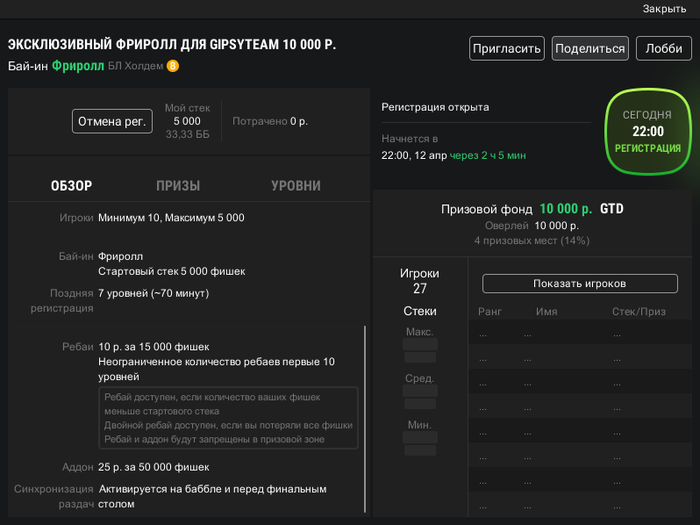Screen dimensions: 700x525
Task: Click the Синхронизация раздач description text
Action: coord(212,496)
